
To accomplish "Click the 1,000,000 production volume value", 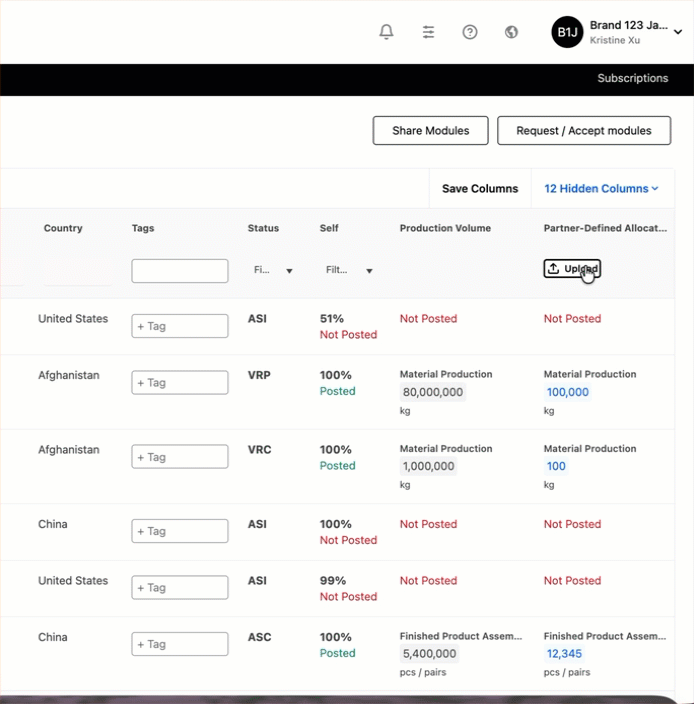I will tap(428, 466).
